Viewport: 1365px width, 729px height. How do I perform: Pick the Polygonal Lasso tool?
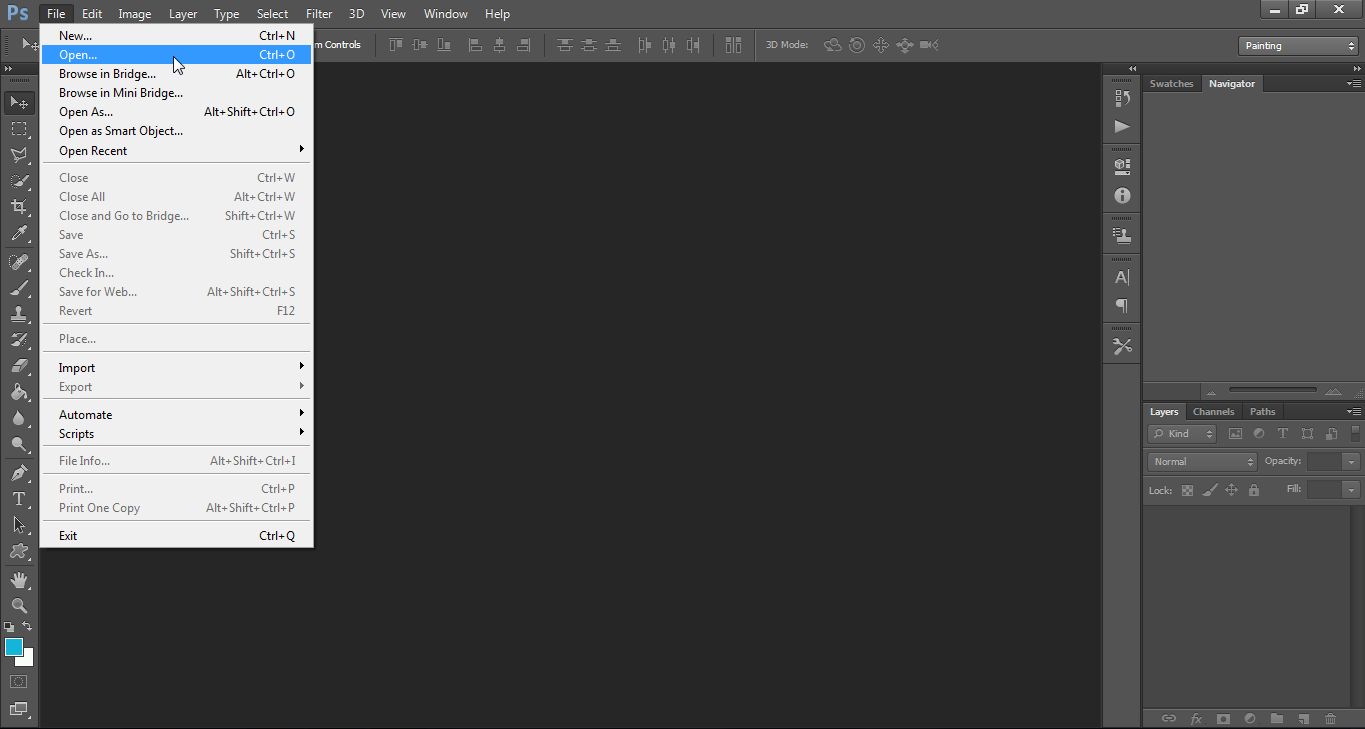(19, 155)
